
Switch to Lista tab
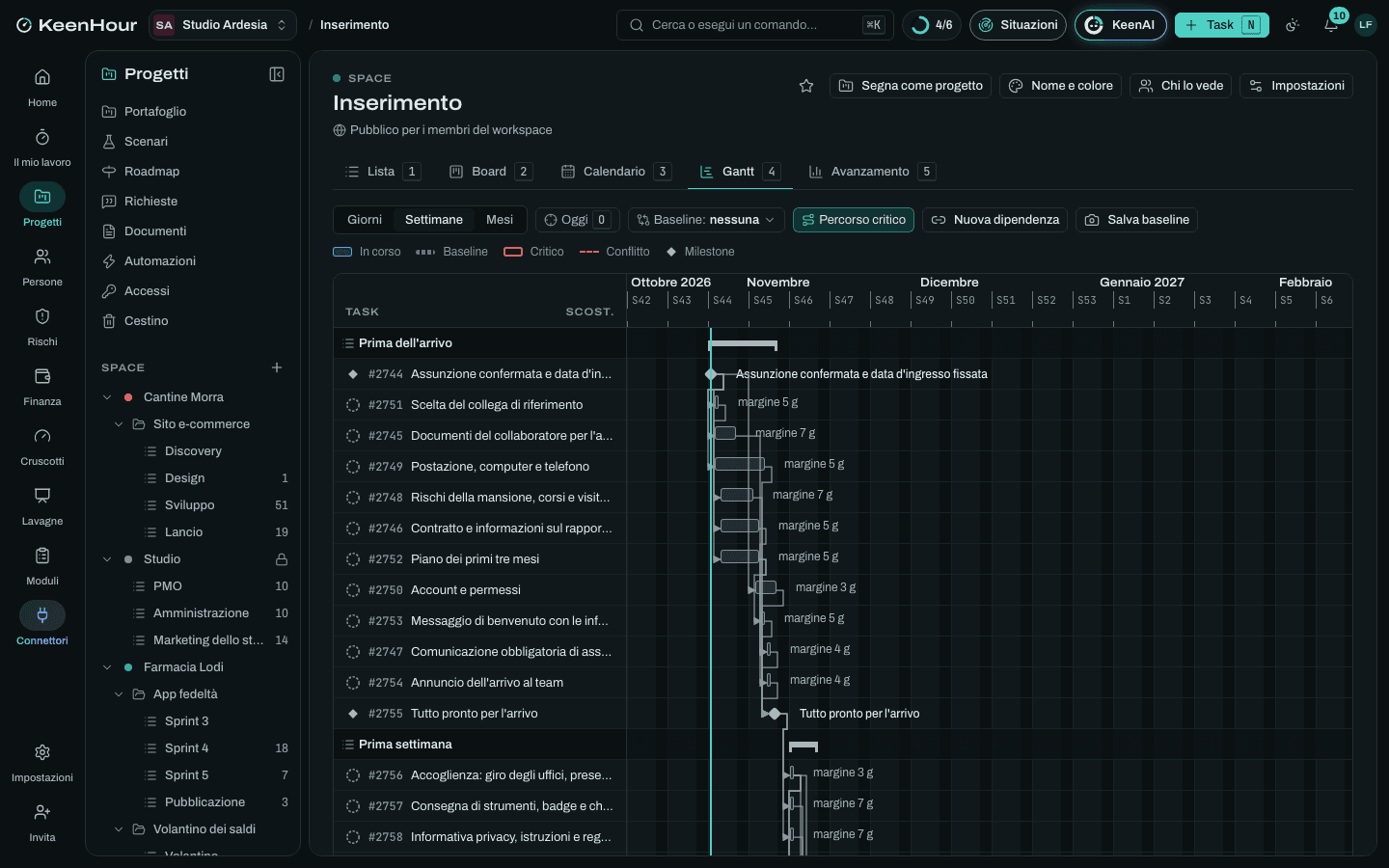click(x=382, y=172)
